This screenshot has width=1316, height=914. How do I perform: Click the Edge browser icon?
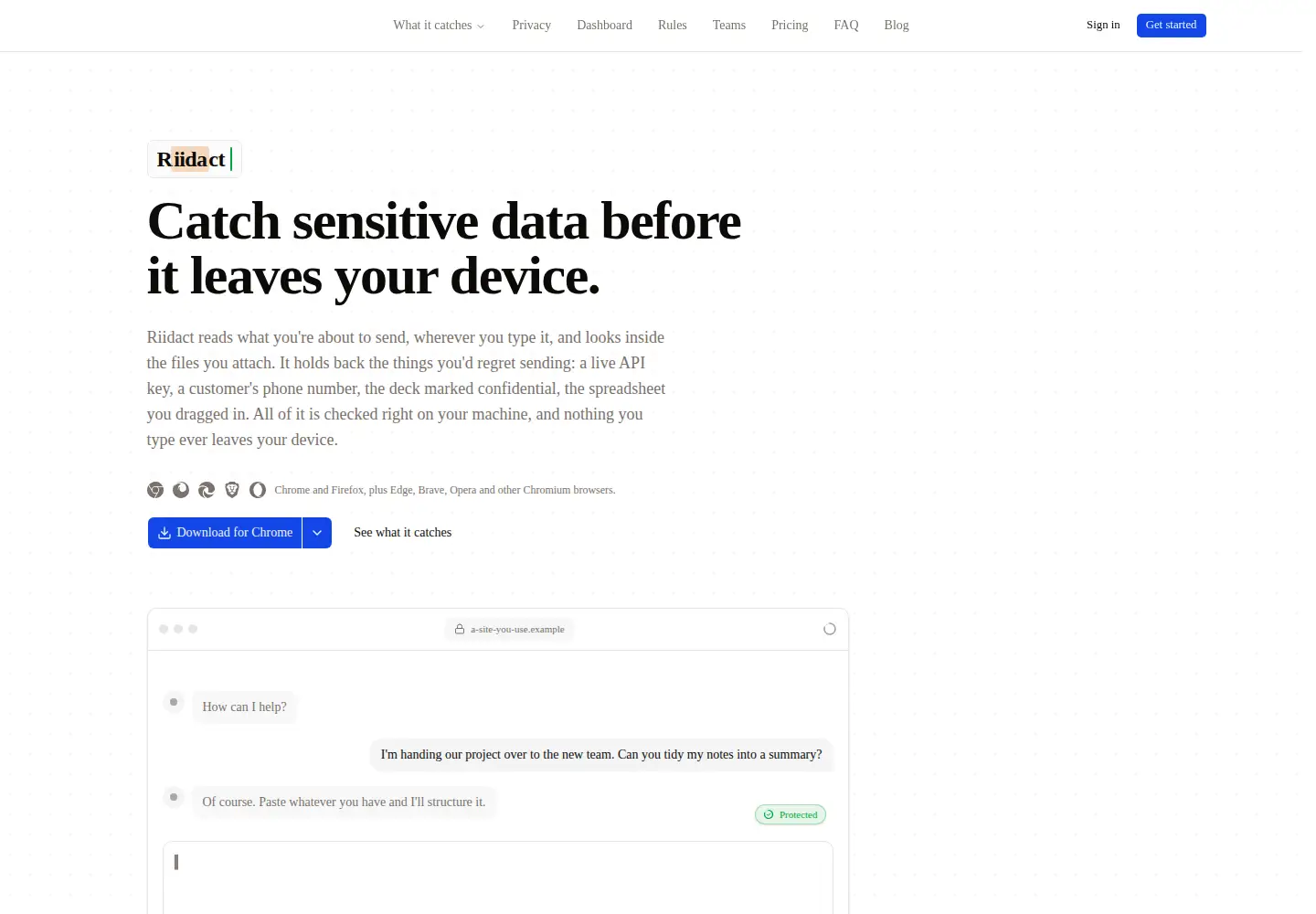coord(207,490)
